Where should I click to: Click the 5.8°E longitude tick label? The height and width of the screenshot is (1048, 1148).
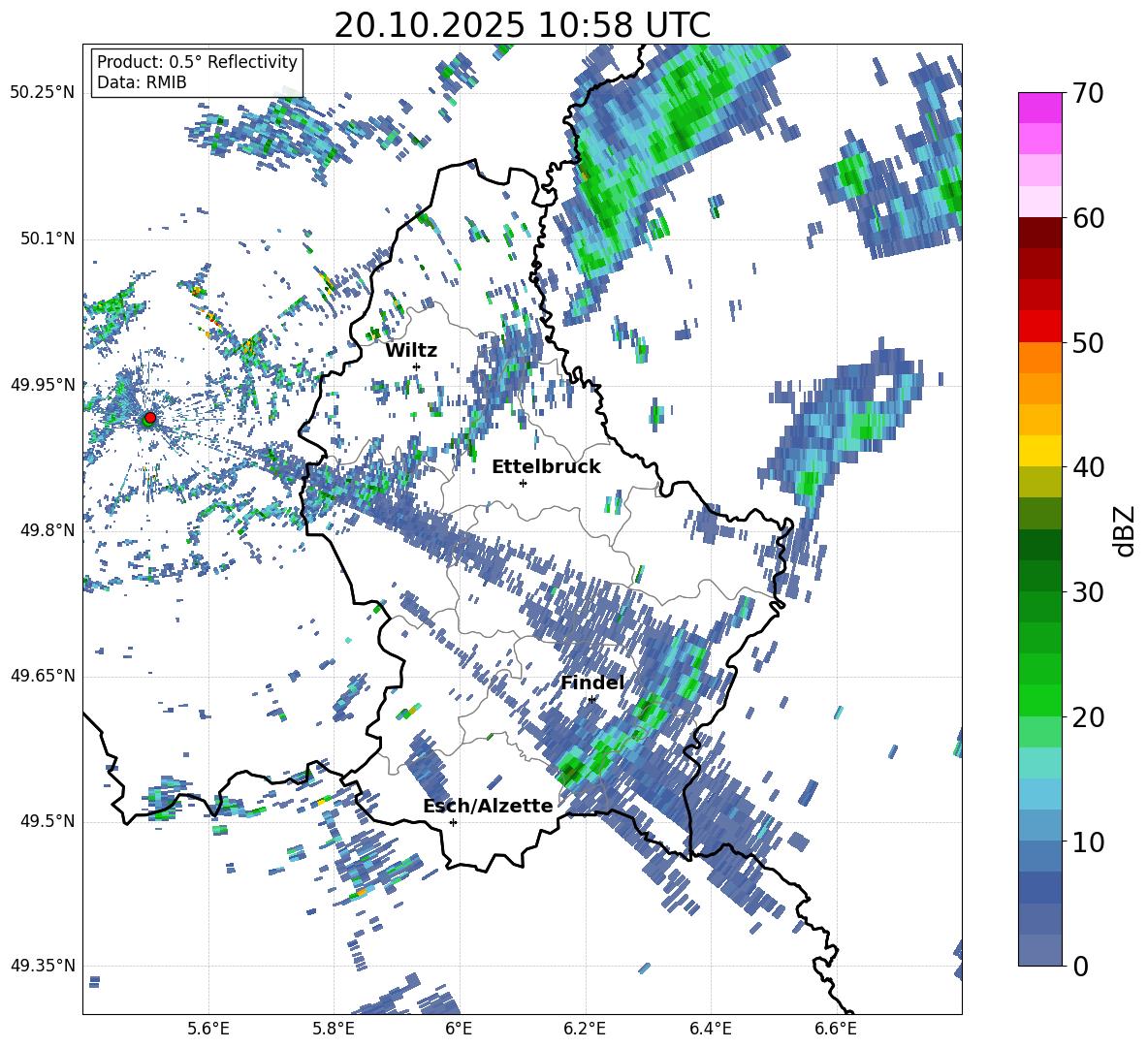(x=334, y=1029)
